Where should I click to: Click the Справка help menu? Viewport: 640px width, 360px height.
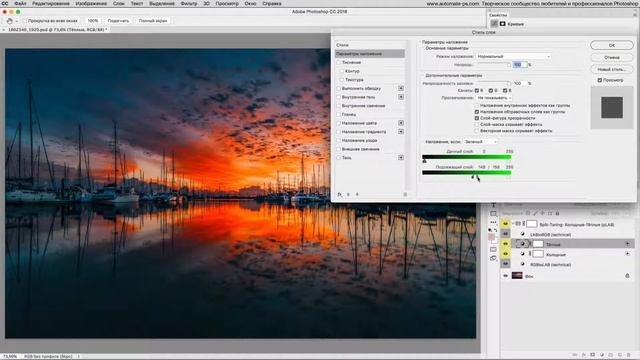[x=272, y=3]
